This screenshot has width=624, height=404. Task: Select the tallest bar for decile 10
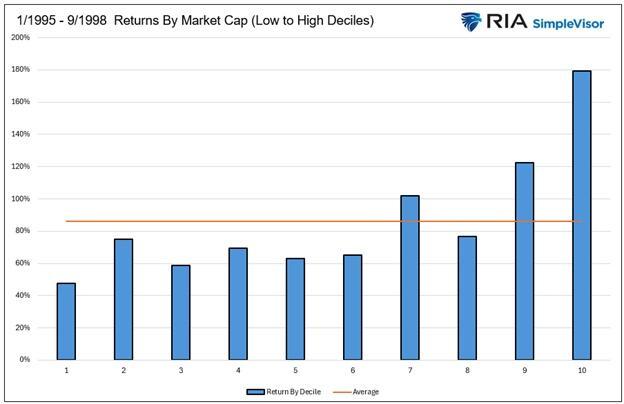click(581, 215)
